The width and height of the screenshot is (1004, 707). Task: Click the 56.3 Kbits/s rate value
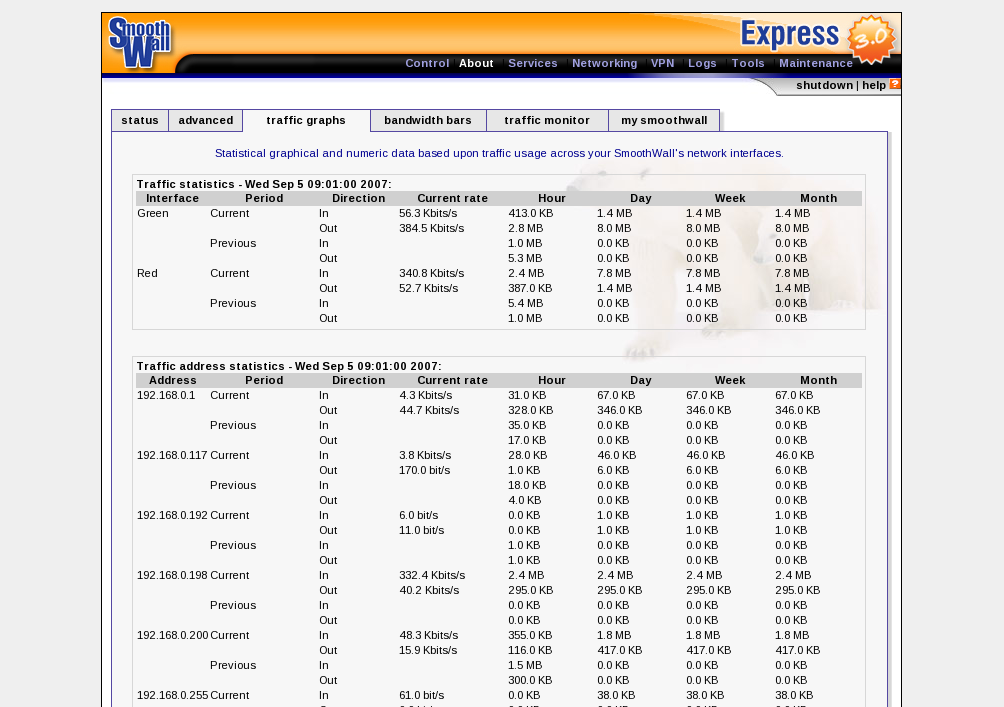[x=428, y=213]
